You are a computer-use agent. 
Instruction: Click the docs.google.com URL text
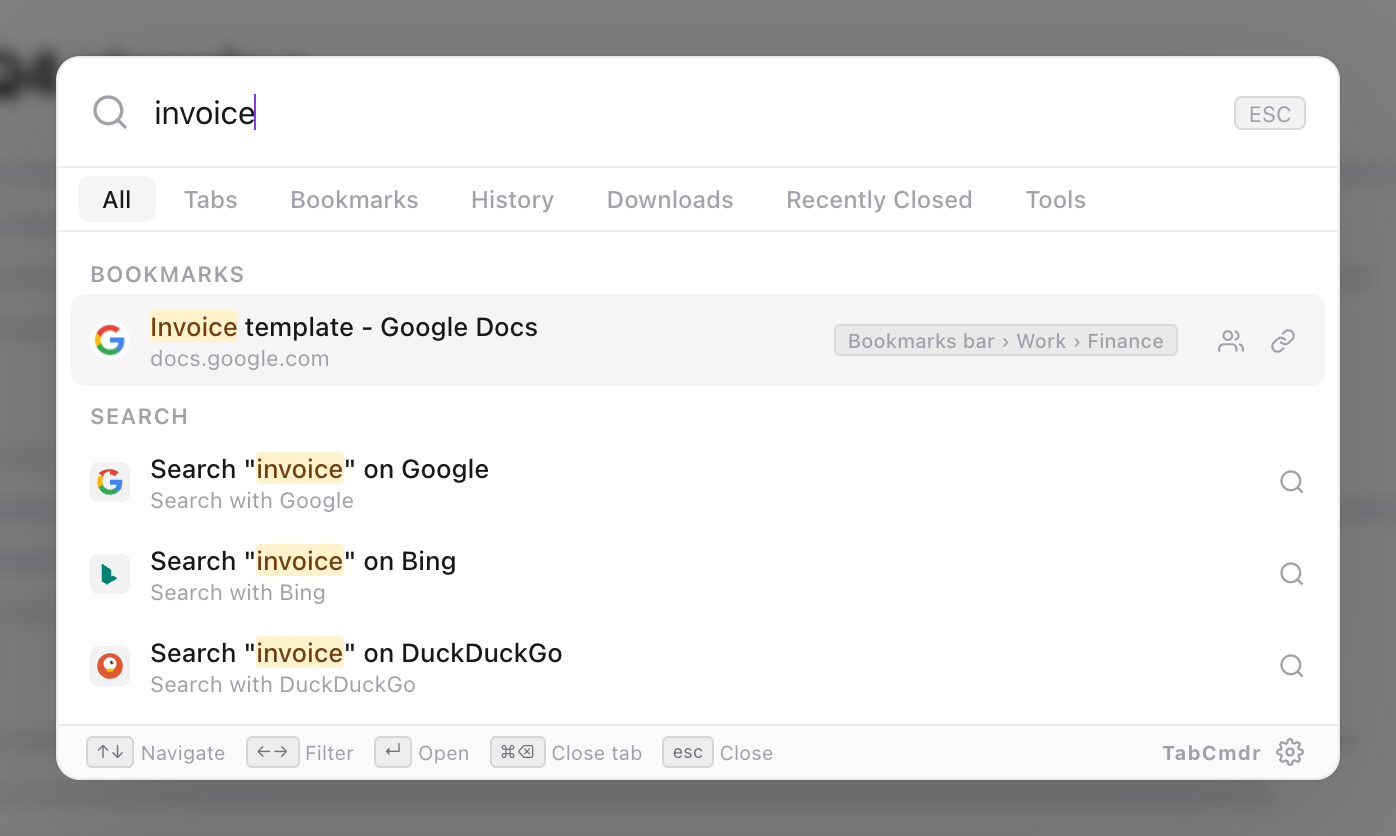[240, 358]
